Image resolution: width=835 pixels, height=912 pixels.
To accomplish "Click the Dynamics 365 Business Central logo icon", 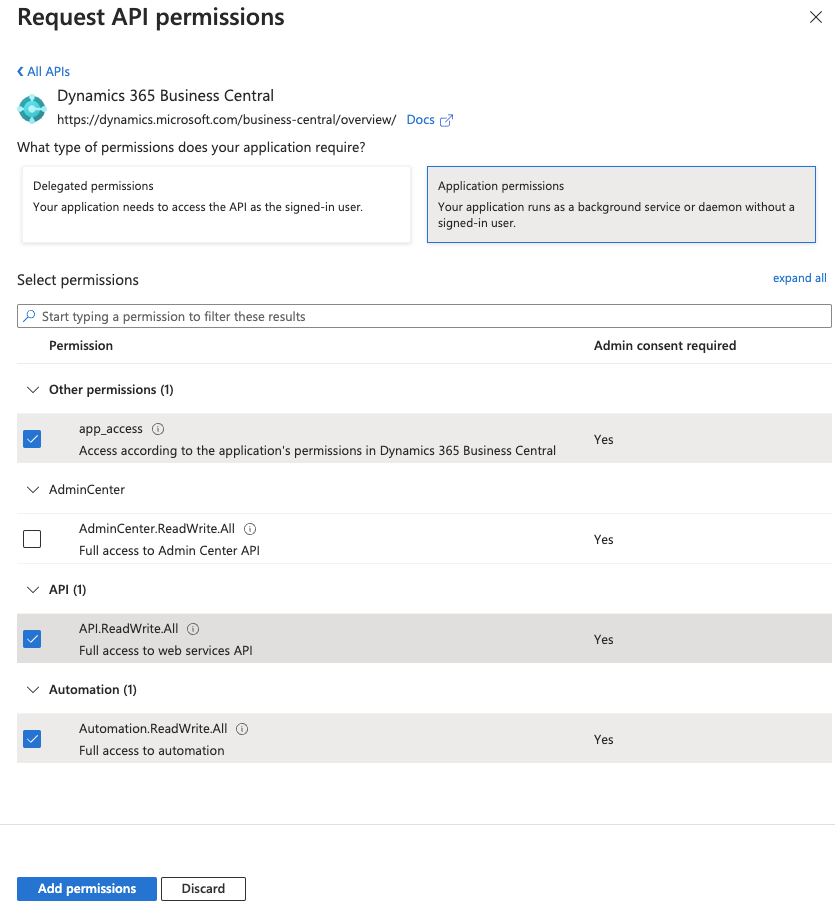I will click(33, 108).
